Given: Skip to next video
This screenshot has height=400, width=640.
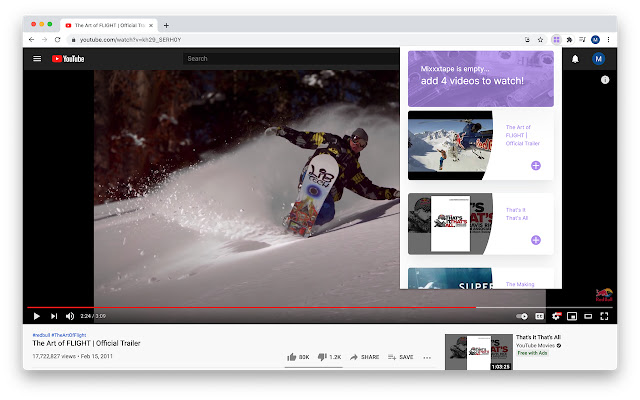Looking at the screenshot, I should 54,316.
